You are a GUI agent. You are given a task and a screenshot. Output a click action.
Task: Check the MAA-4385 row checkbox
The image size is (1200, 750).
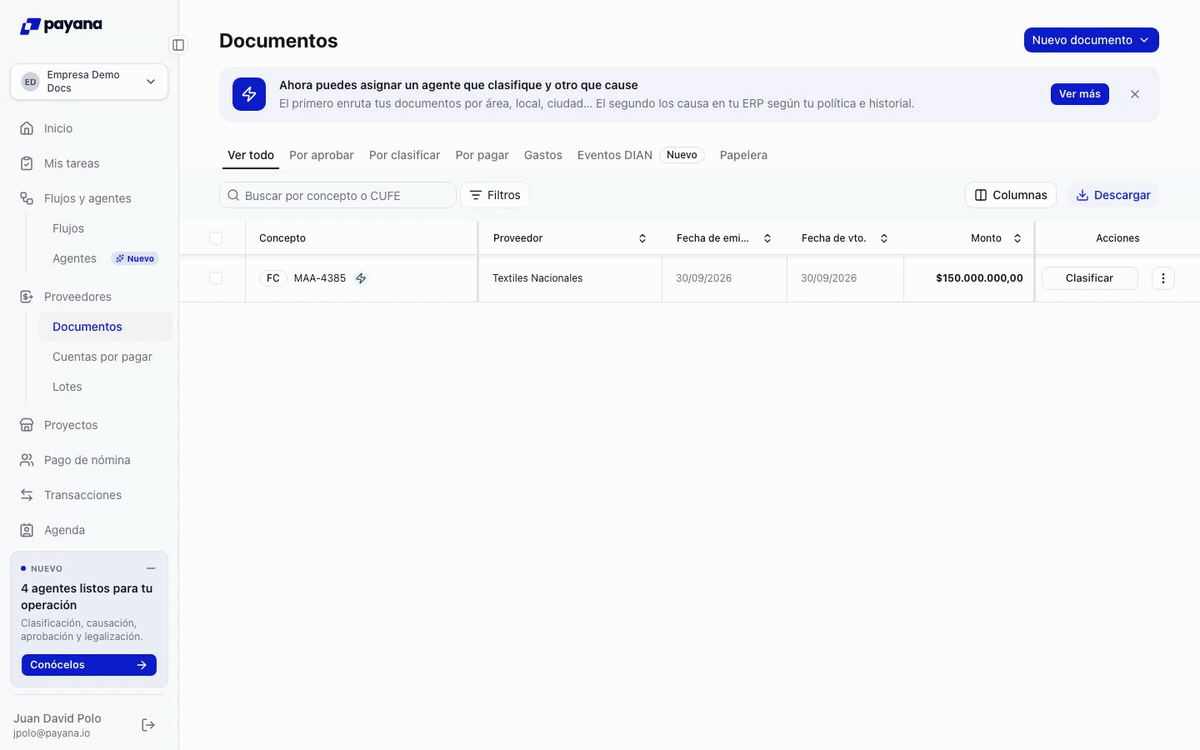[216, 278]
